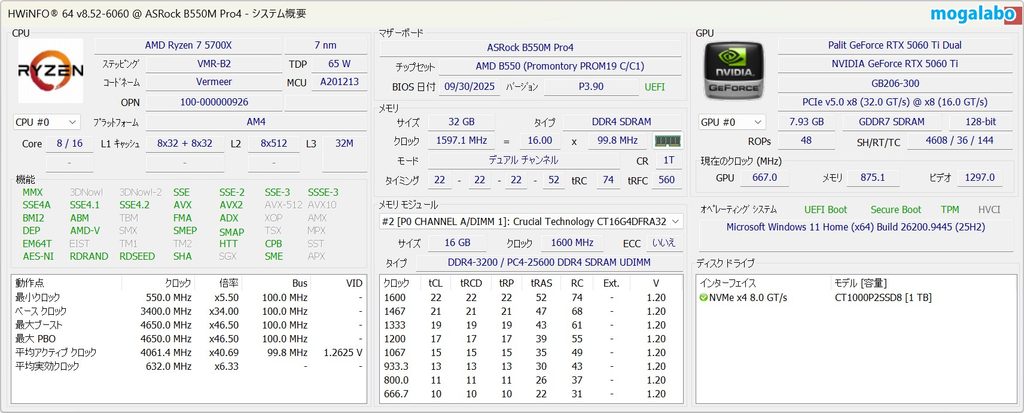Click the 4608 / 36 / 144 shader field
The width and height of the screenshot is (1024, 413).
coord(959,141)
